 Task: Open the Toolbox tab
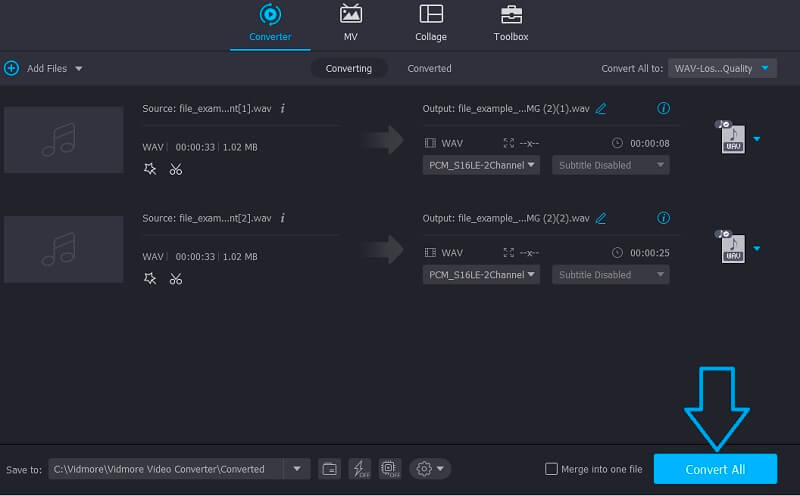tap(511, 24)
